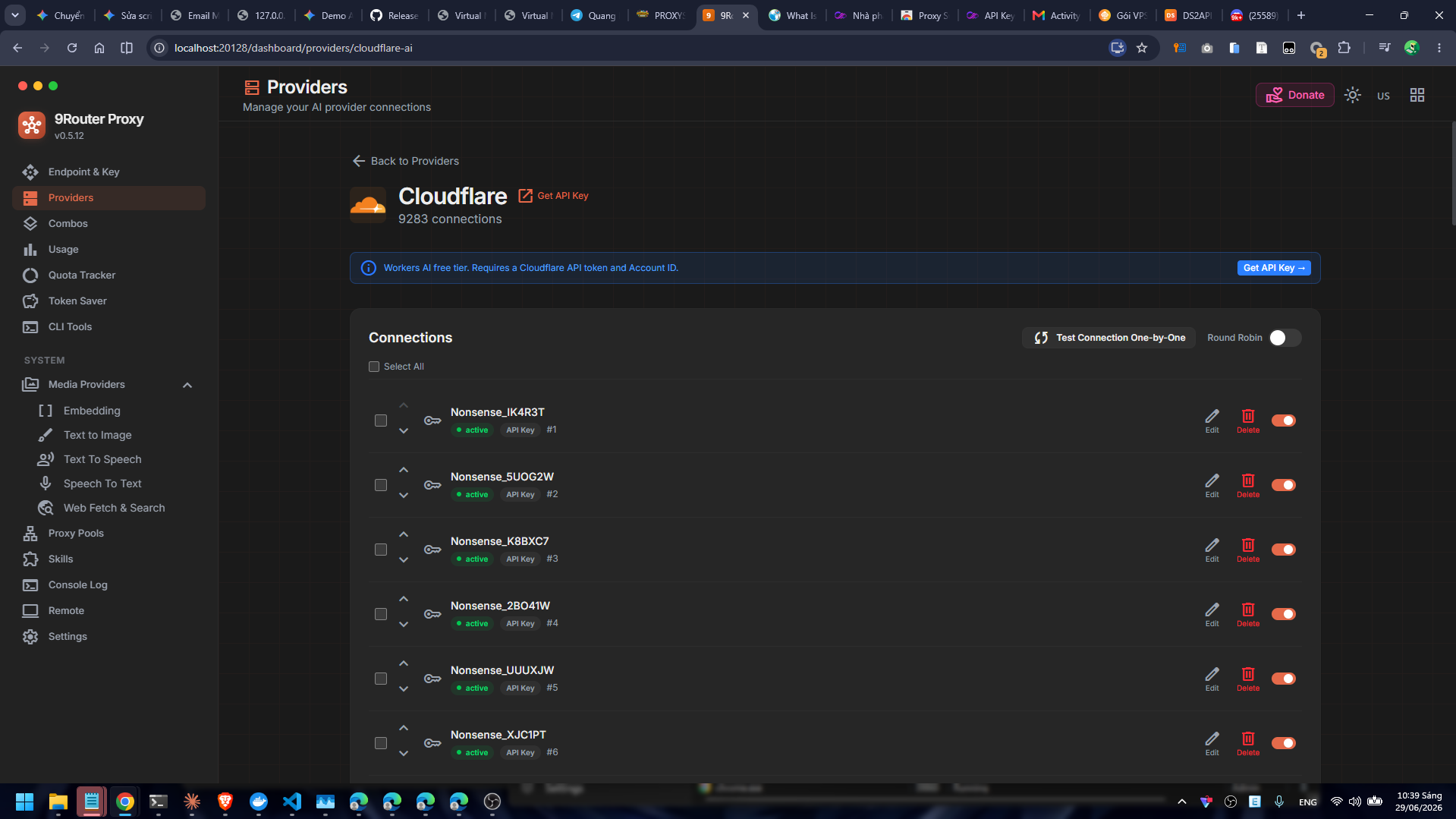Select the Nonsense_2BO41W connection checkbox

coord(381,614)
